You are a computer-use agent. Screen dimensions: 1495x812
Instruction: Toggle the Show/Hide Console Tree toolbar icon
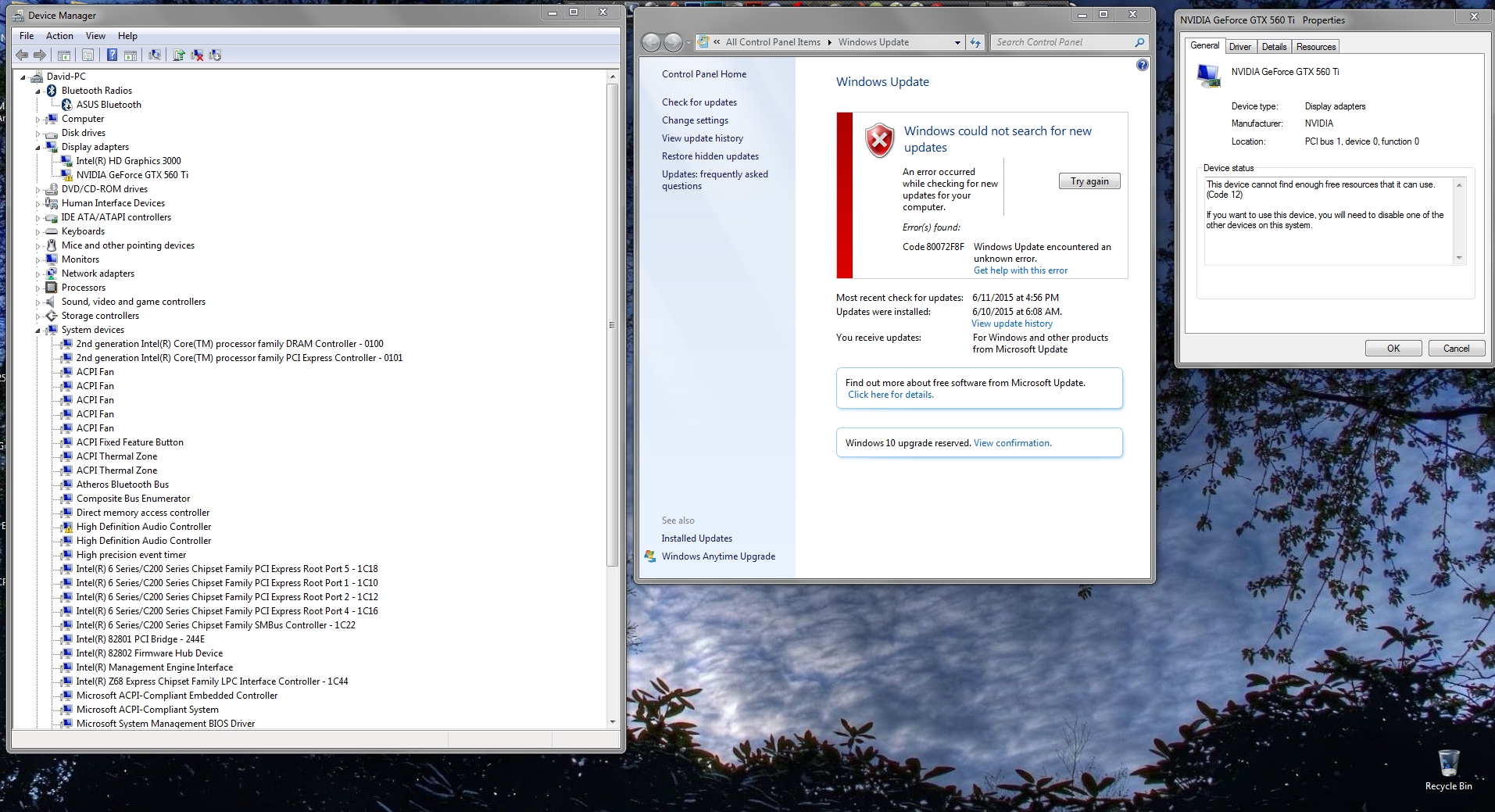[64, 55]
